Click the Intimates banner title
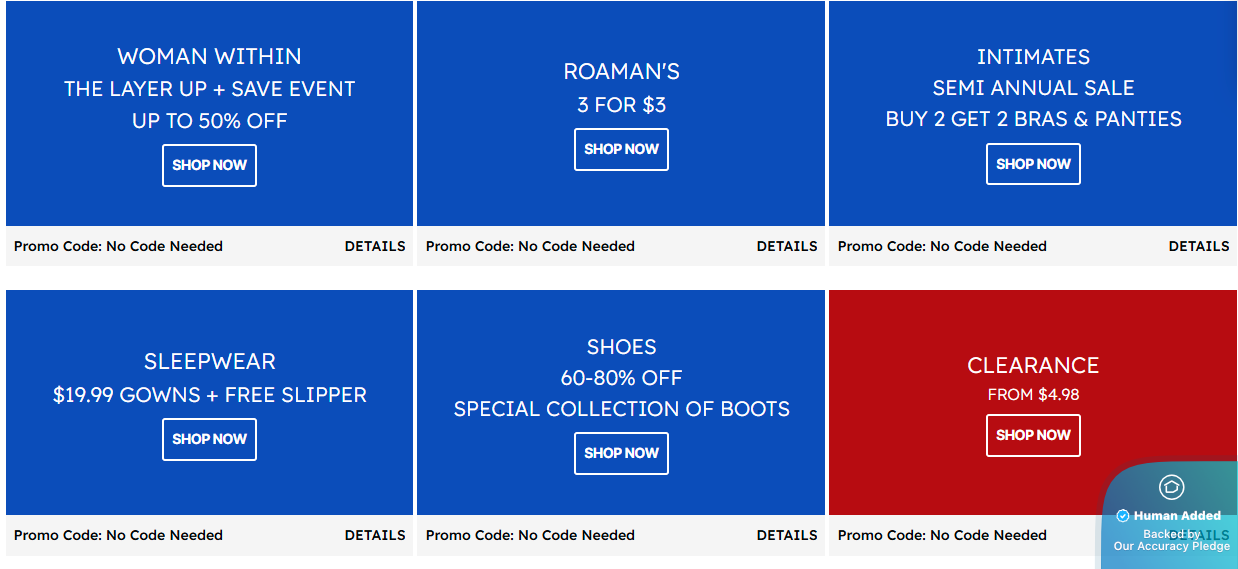Viewport: 1238px width, 569px height. pos(1033,57)
